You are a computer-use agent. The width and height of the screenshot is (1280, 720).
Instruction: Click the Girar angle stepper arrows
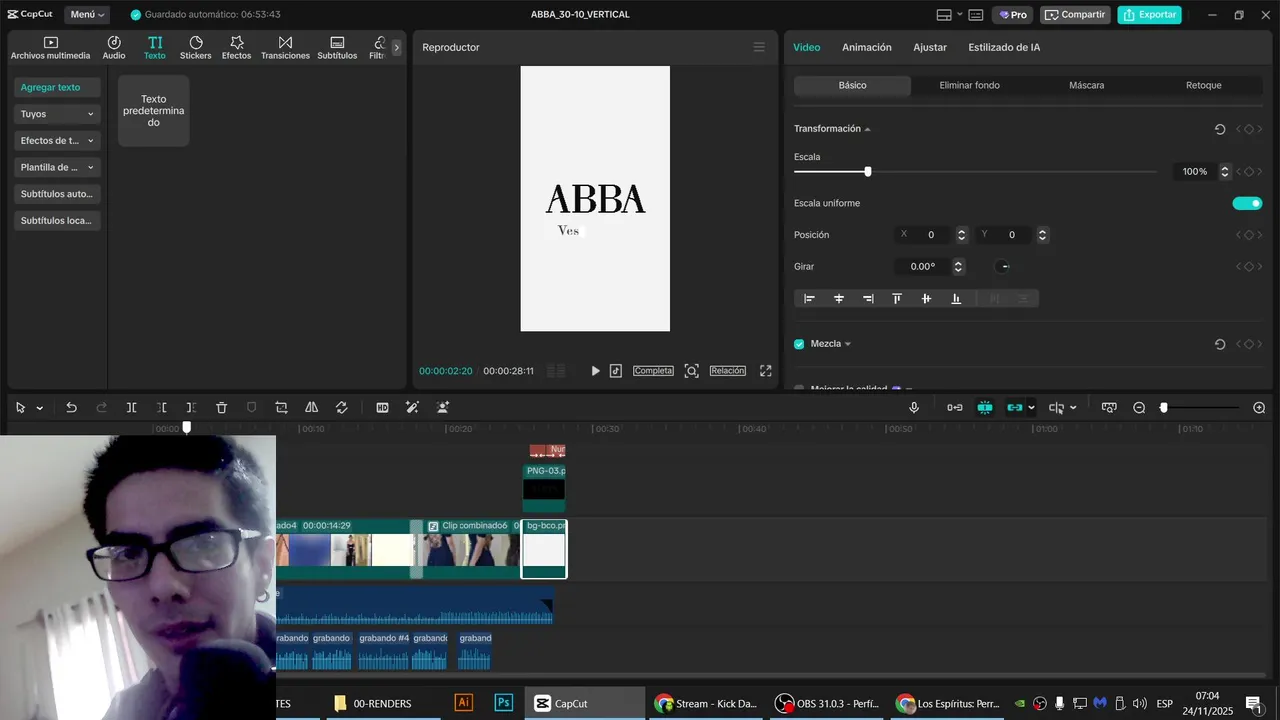[958, 267]
